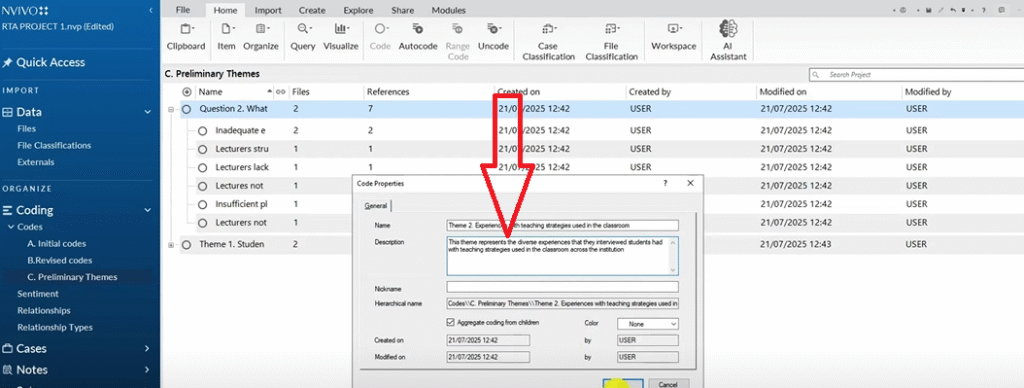Open the Color dropdown in Code Properties

[x=648, y=323]
